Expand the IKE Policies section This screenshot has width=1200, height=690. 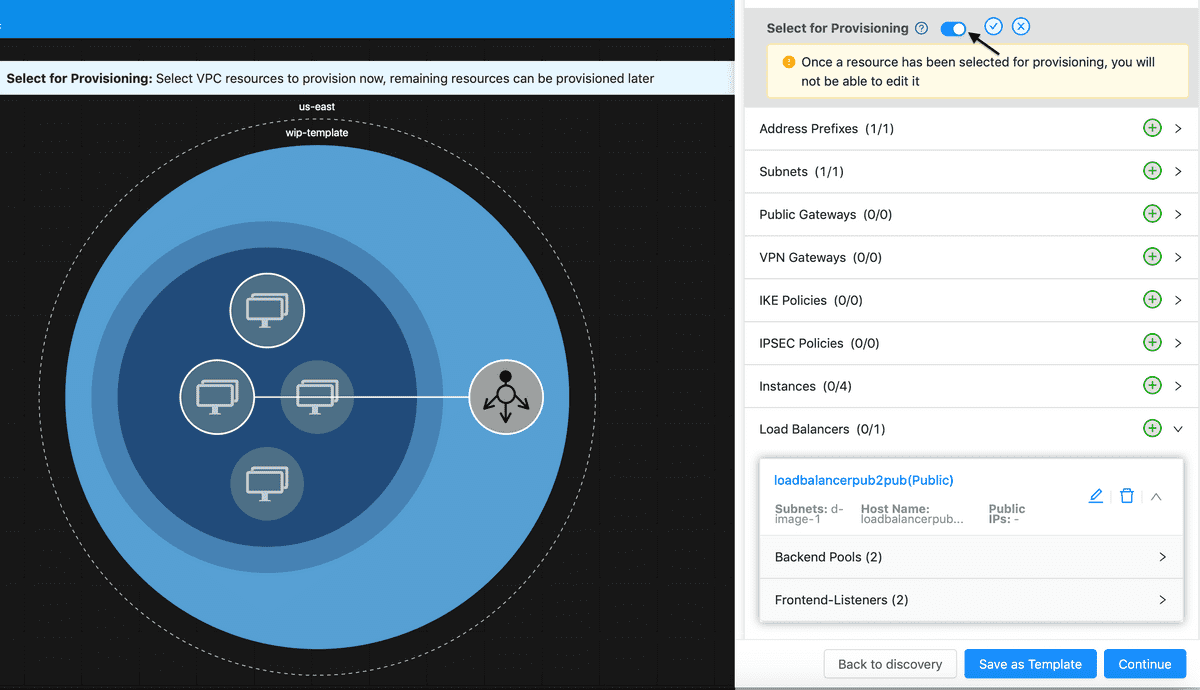pyautogui.click(x=1179, y=300)
